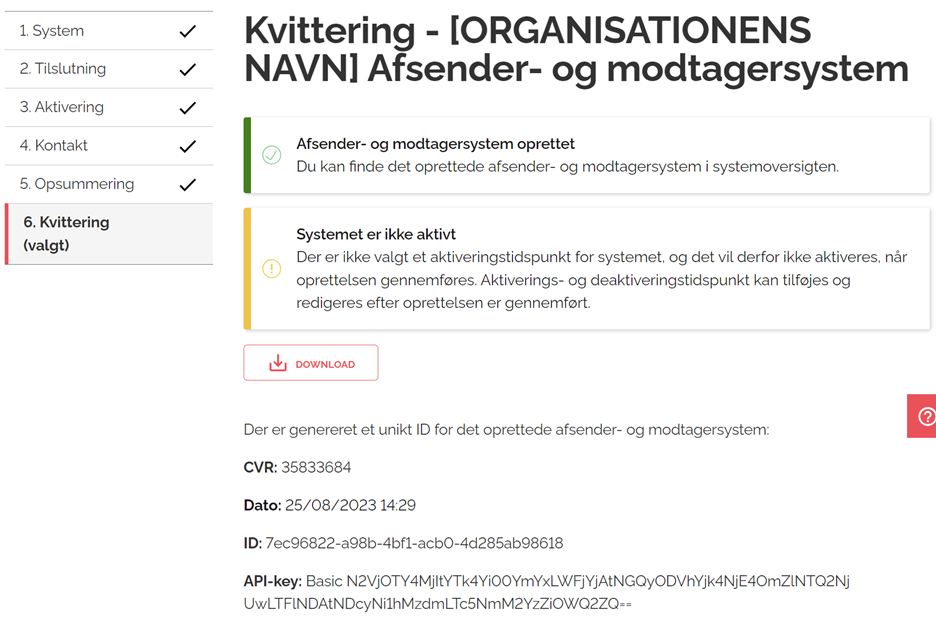Select step 3. Aktivering
The height and width of the screenshot is (621, 936).
62,107
